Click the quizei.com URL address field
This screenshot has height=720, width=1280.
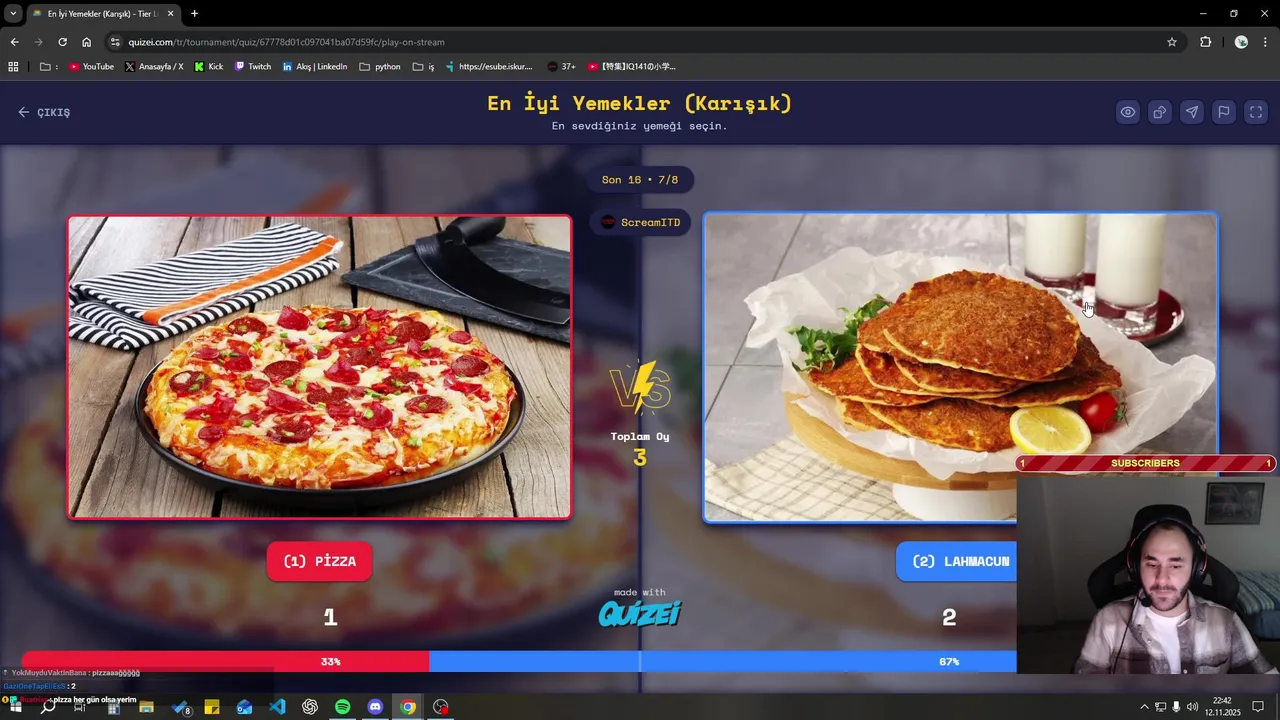tap(640, 42)
